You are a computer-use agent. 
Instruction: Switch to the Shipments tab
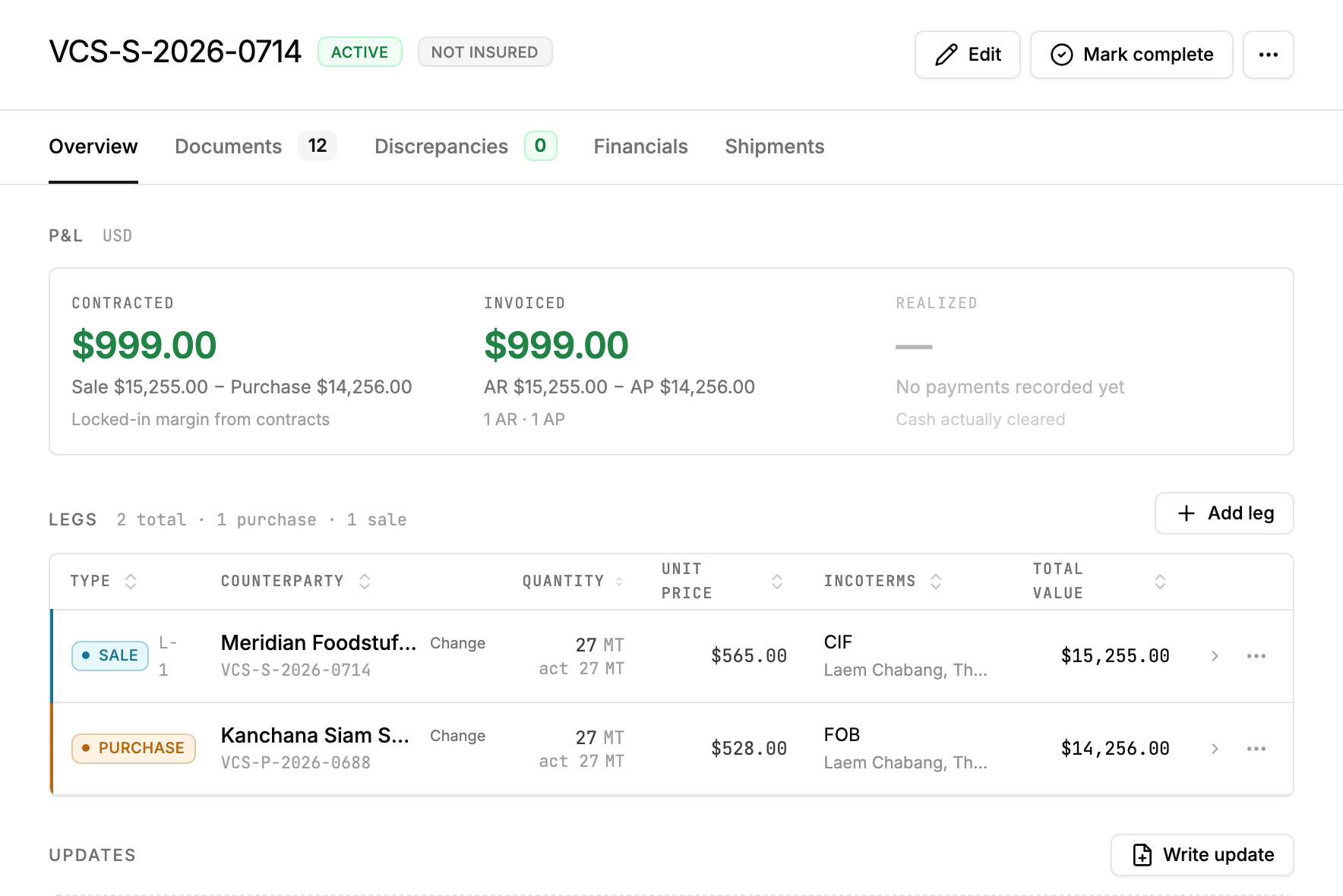pos(774,147)
